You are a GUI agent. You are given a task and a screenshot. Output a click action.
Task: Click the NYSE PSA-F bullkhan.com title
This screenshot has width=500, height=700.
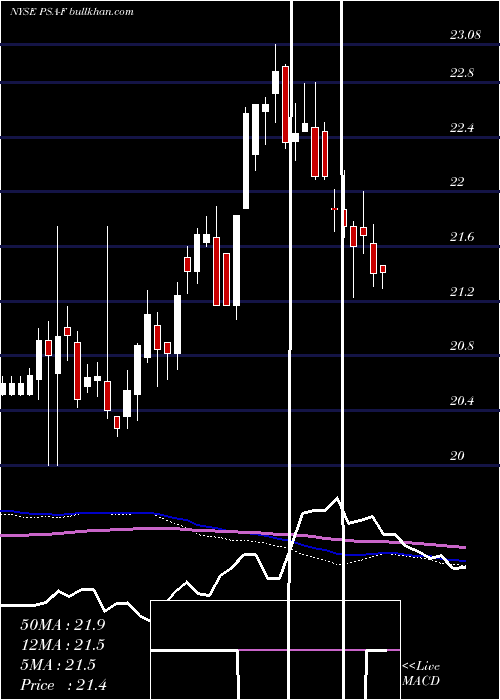pos(72,12)
